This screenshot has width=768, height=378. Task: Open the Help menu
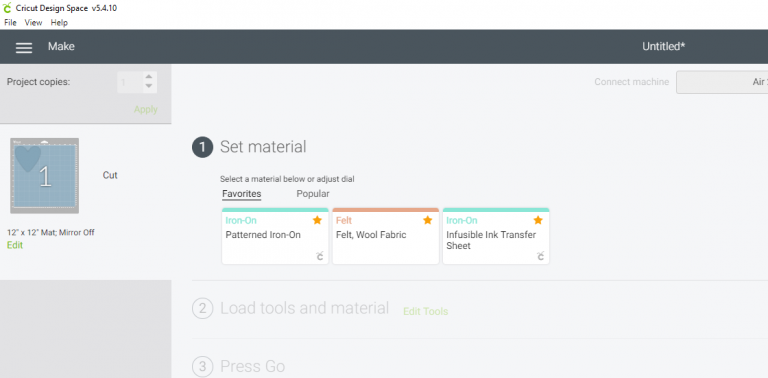(59, 23)
